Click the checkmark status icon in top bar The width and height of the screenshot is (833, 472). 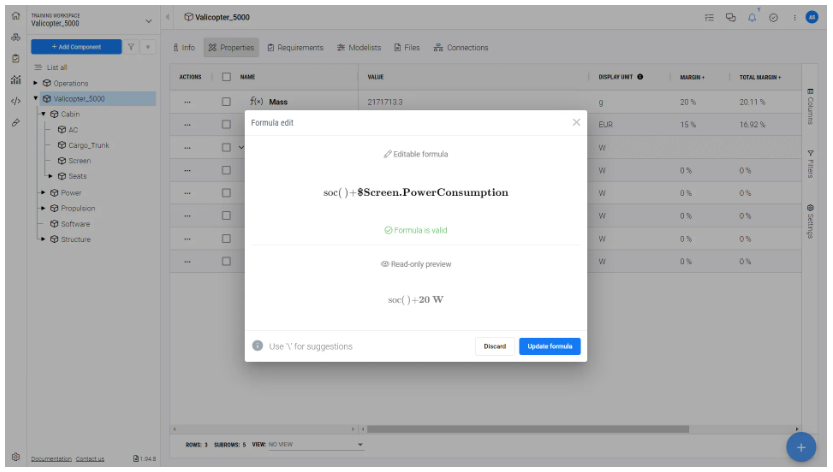tap(774, 18)
